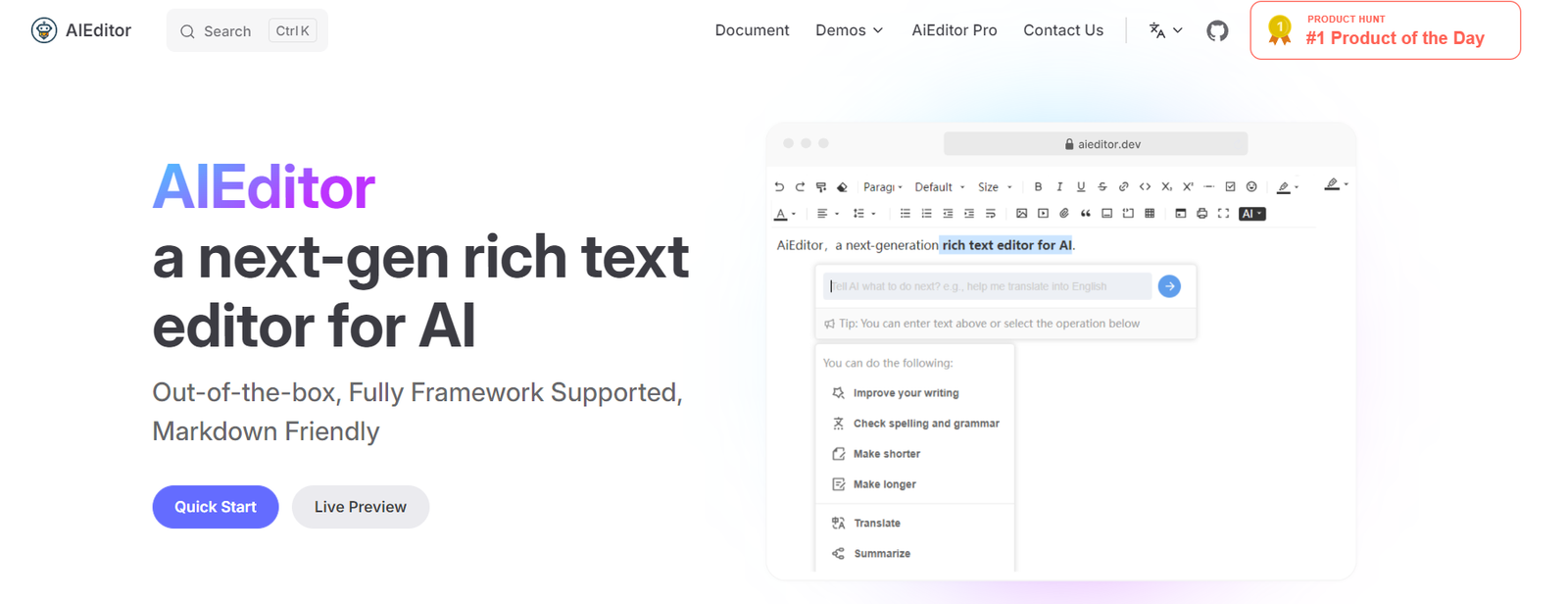Click the insert table icon
Screen dimensions: 1568x604
(1150, 213)
